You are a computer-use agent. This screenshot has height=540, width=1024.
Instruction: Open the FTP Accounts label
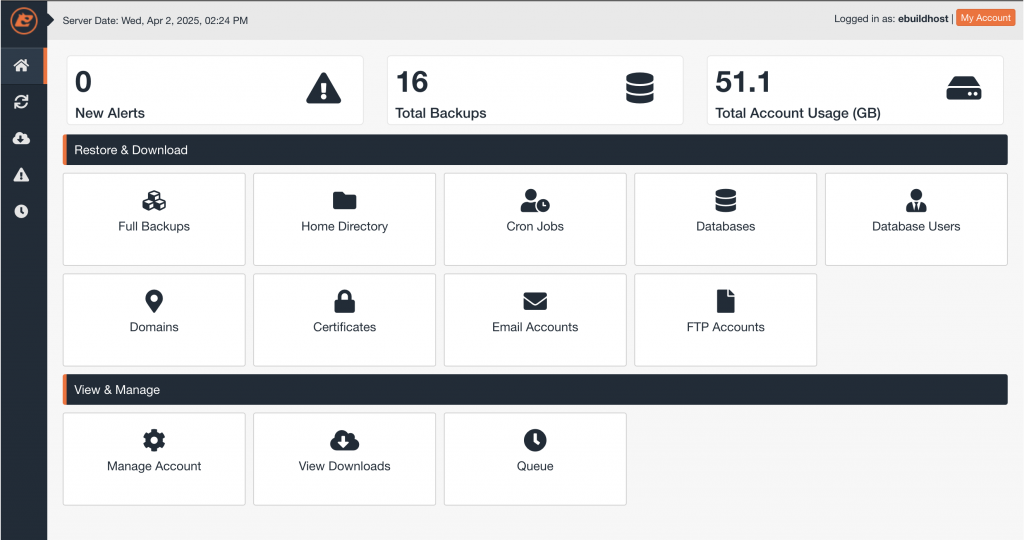726,327
